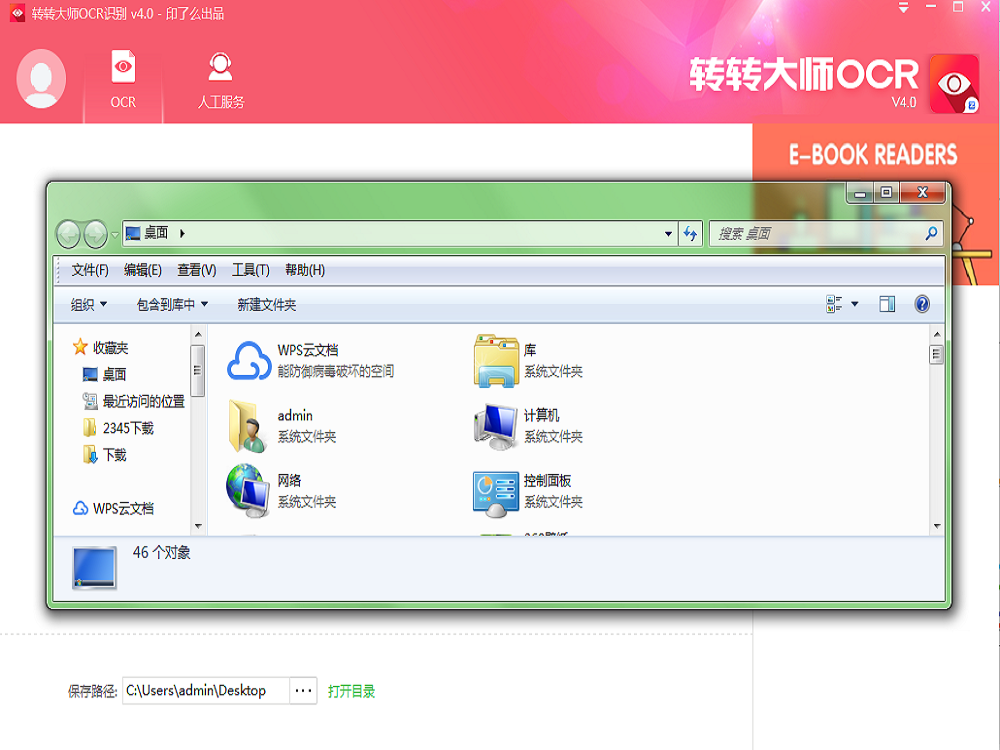Open the OCR app title bar menu arrow

click(903, 8)
